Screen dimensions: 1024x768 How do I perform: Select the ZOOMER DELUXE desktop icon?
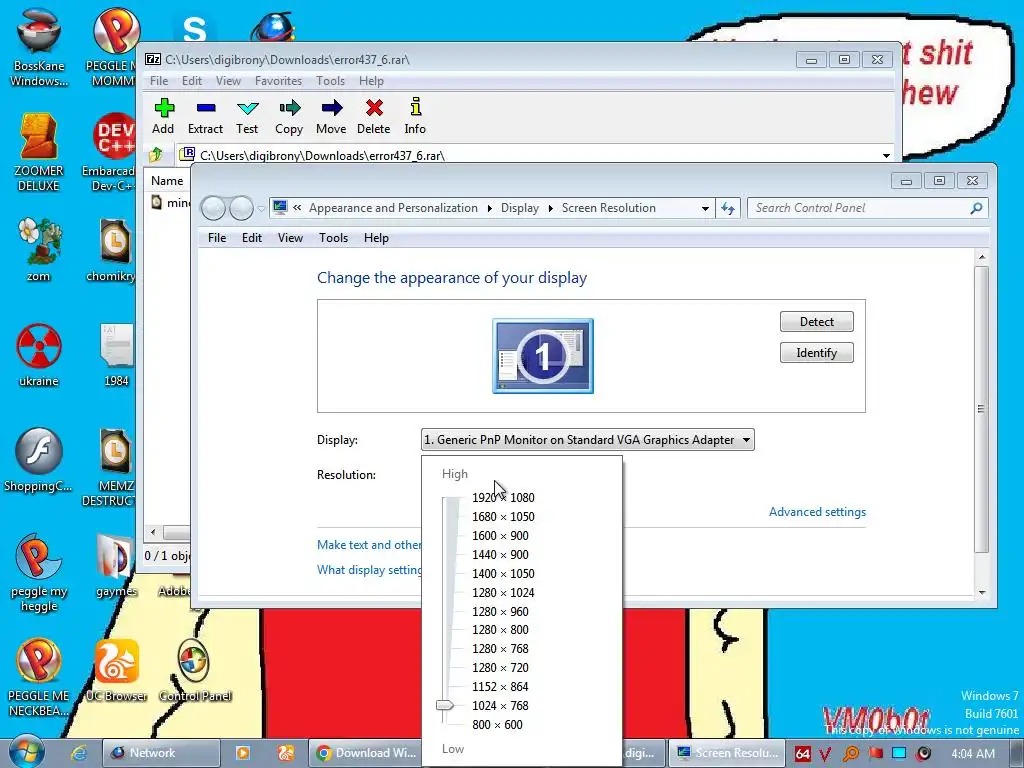(x=39, y=152)
